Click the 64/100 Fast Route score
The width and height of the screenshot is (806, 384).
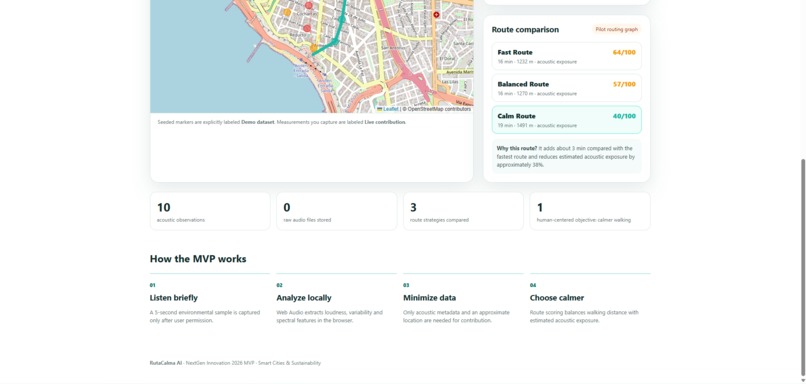[x=624, y=52]
